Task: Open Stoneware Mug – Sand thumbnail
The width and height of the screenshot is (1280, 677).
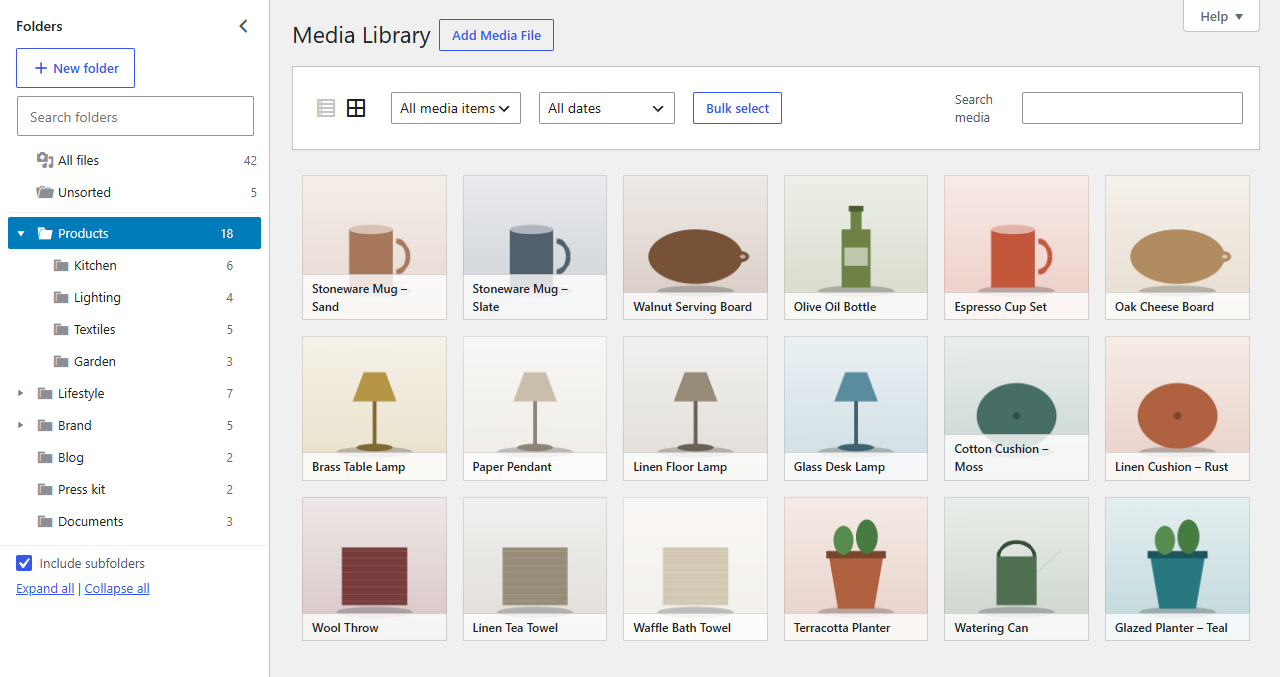Action: click(374, 247)
